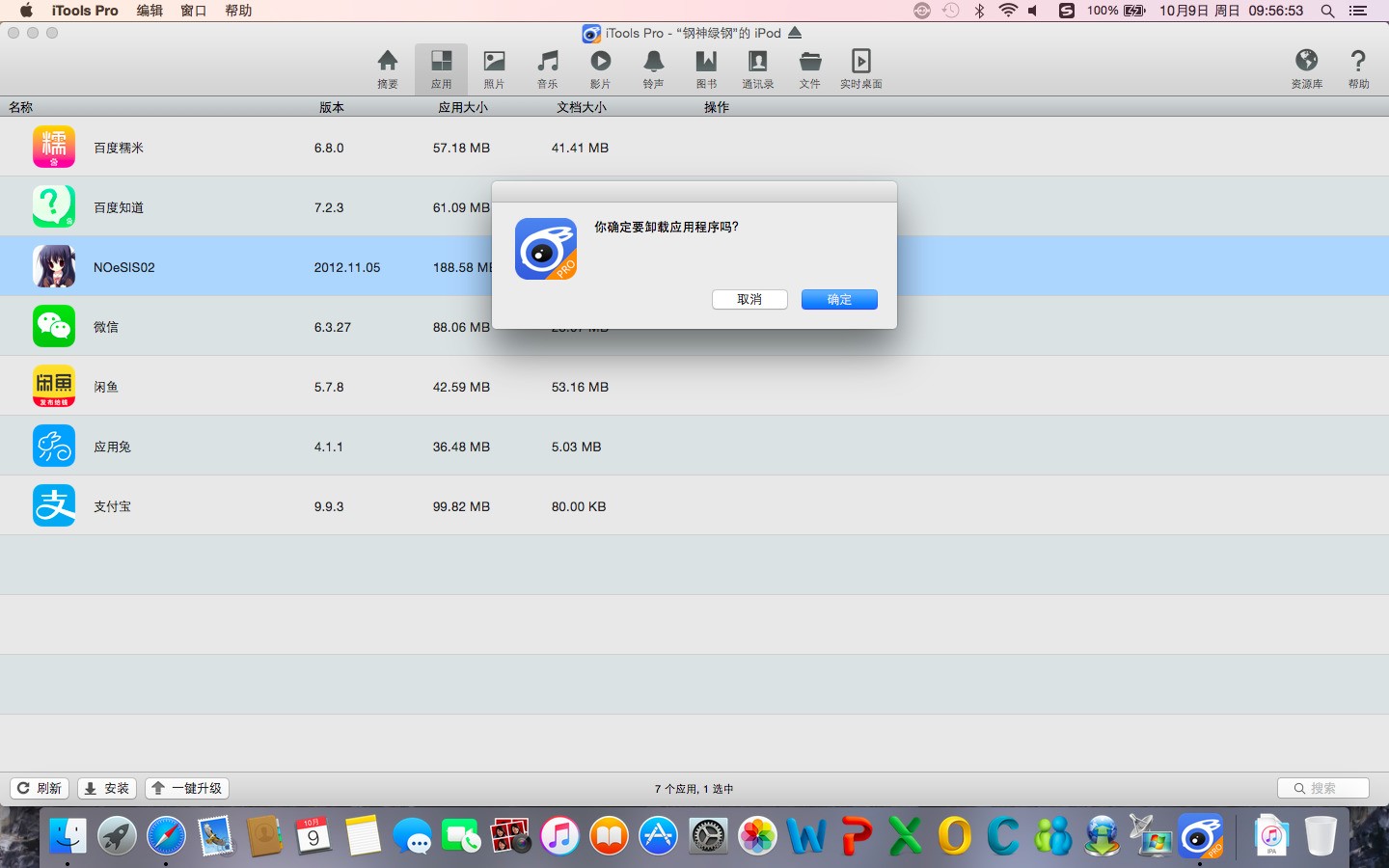Click the eject icon next to iPod title
Screen dimensions: 1389x868
pos(795,33)
